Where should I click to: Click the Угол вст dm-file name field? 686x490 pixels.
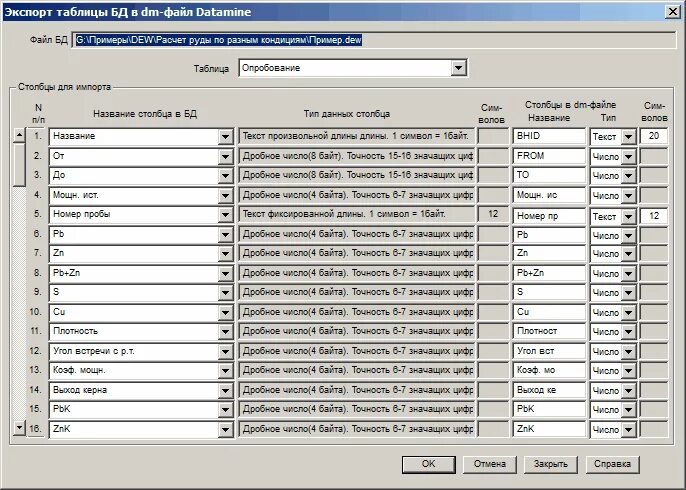tap(549, 351)
